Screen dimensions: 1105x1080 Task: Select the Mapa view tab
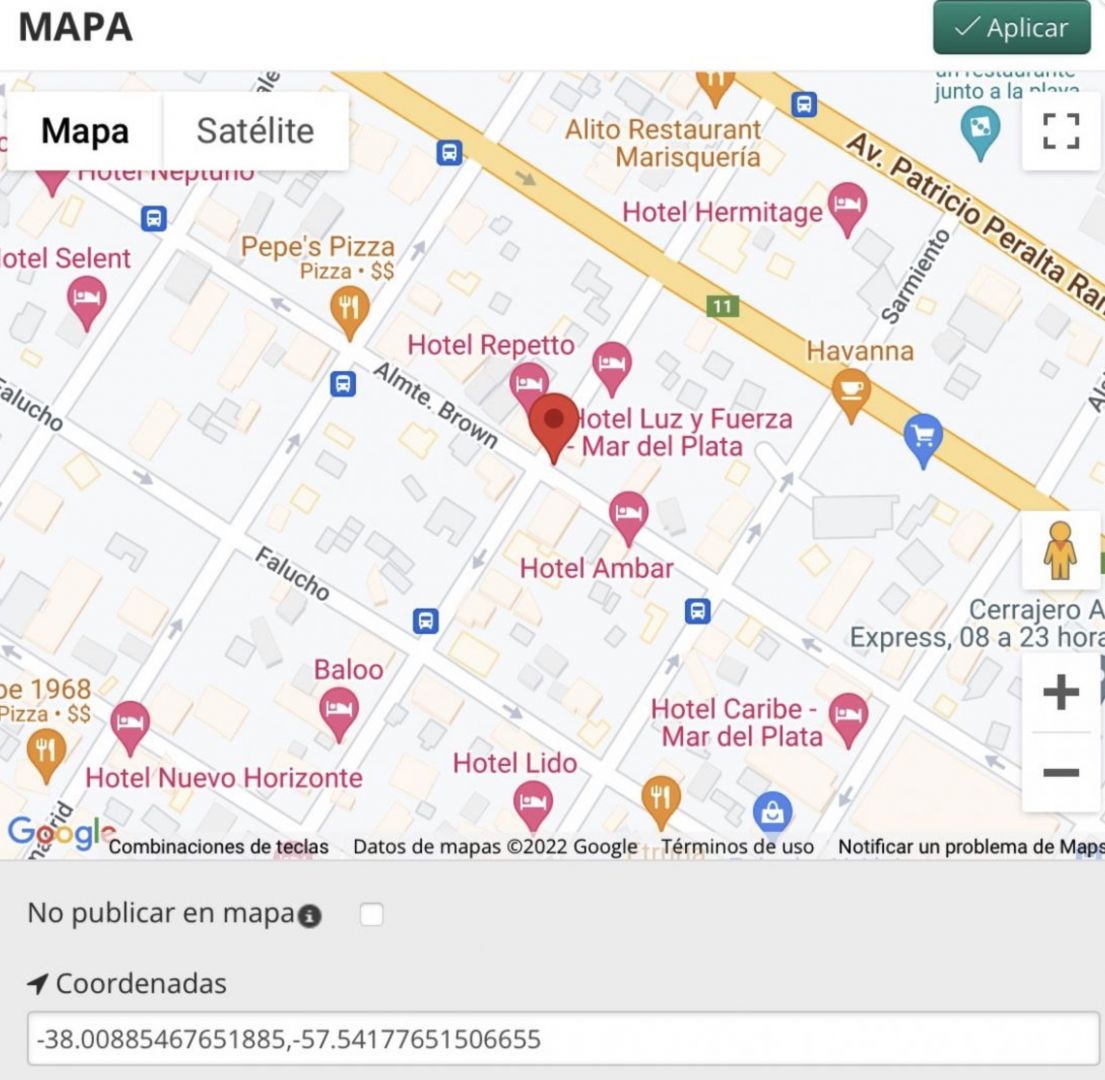pyautogui.click(x=85, y=131)
